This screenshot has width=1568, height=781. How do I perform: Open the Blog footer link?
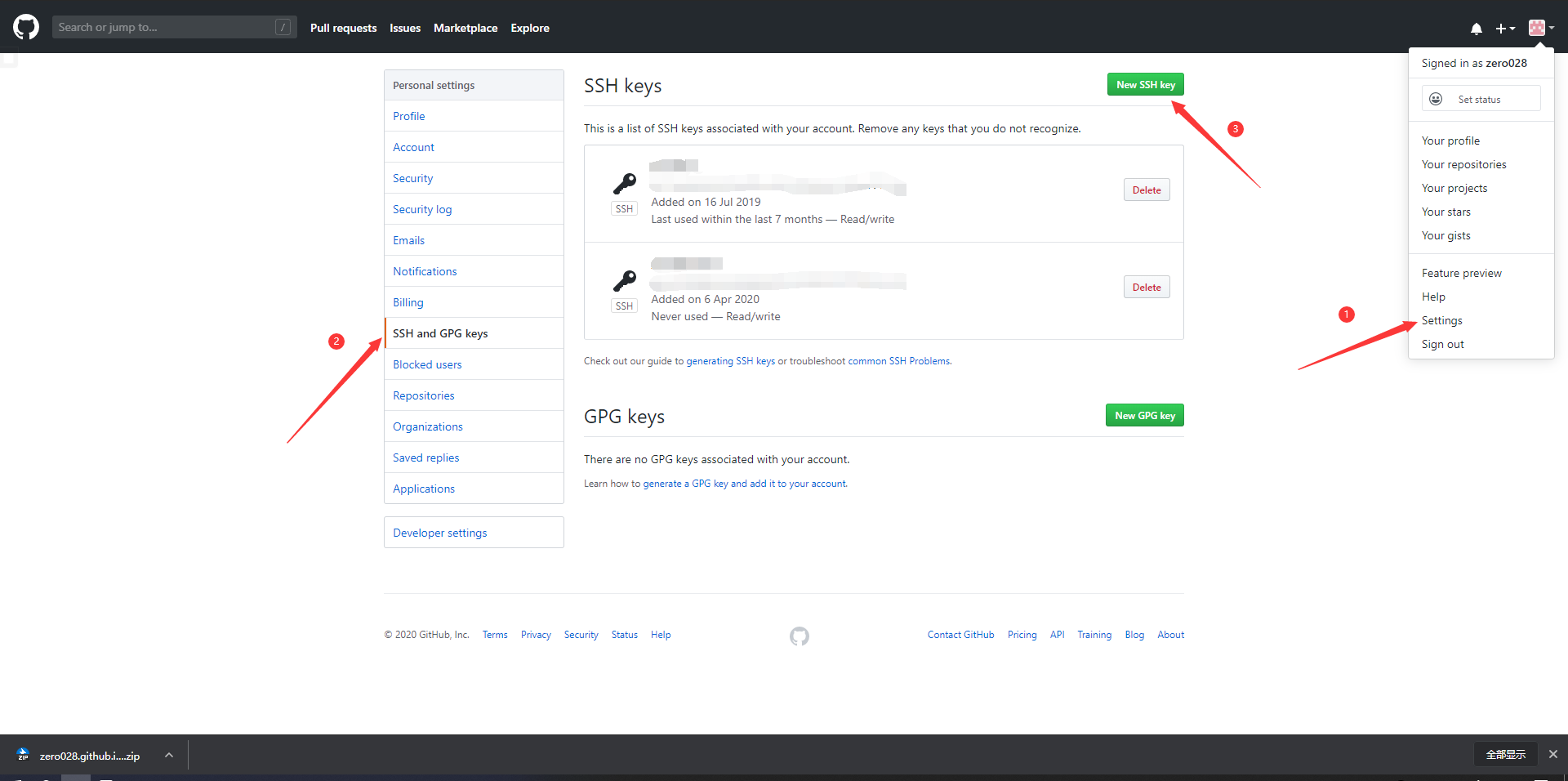coord(1134,635)
